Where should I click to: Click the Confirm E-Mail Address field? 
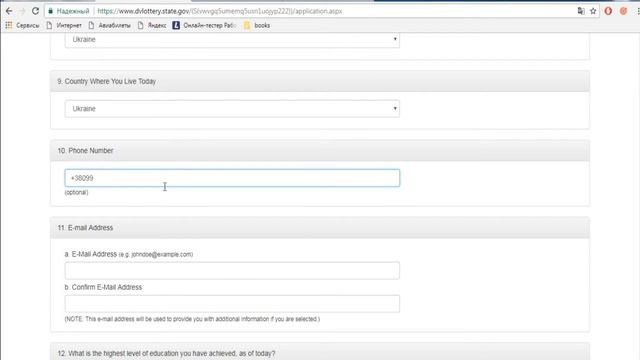(232, 304)
